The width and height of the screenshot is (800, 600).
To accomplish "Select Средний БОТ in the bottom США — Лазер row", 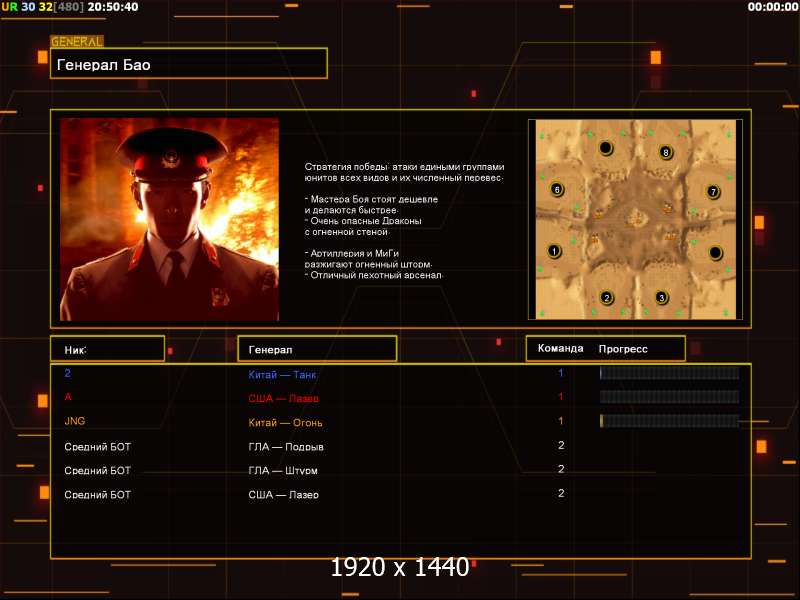I will (x=97, y=494).
